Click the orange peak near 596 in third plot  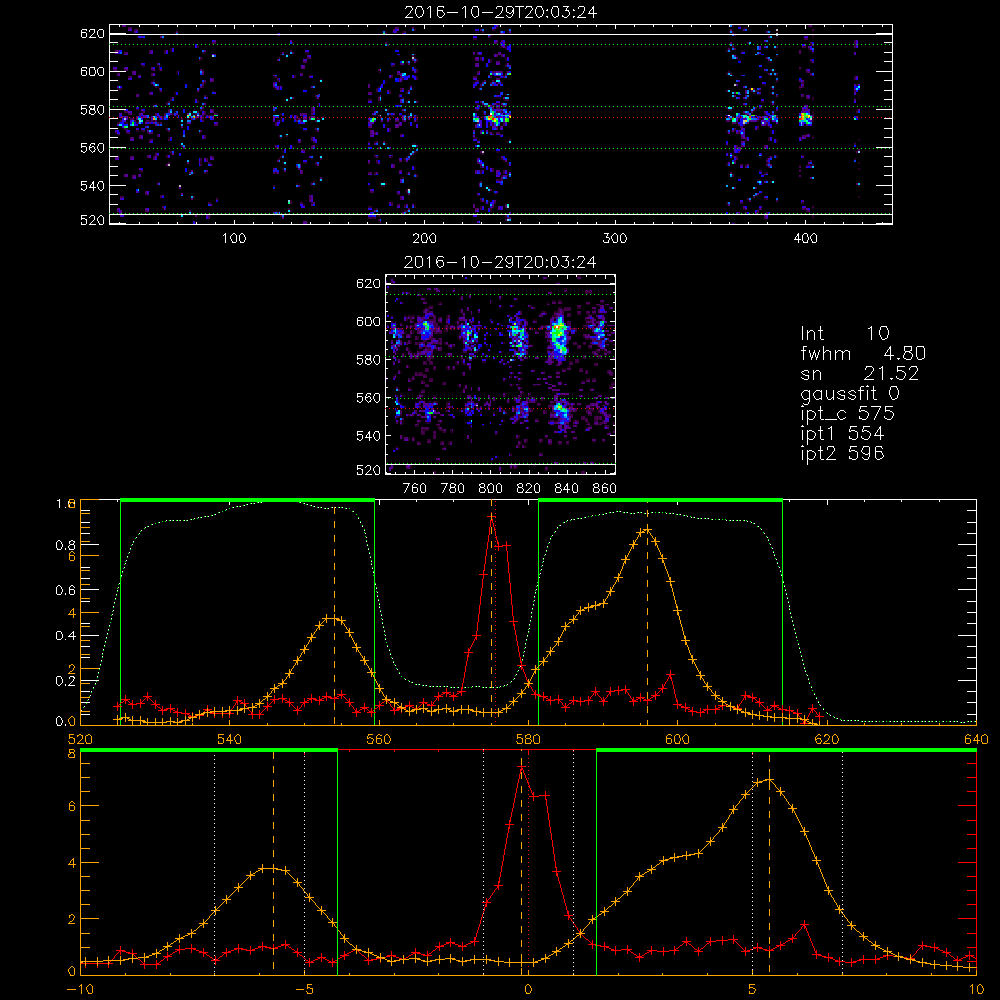[647, 529]
